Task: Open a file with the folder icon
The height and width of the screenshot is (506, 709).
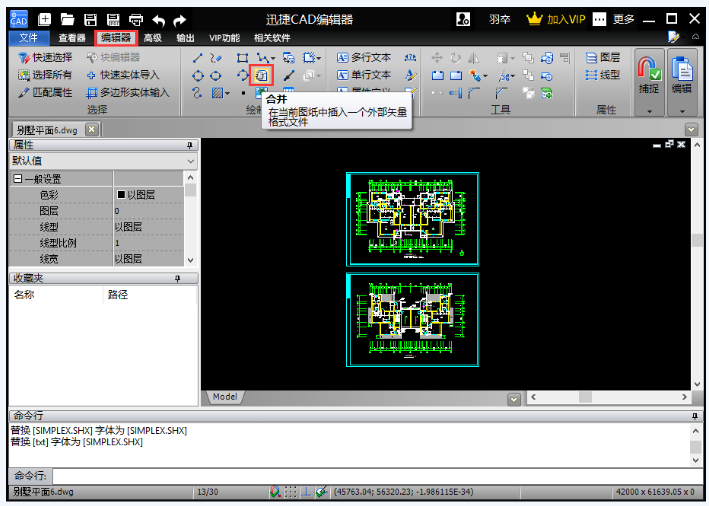Action: pos(67,19)
